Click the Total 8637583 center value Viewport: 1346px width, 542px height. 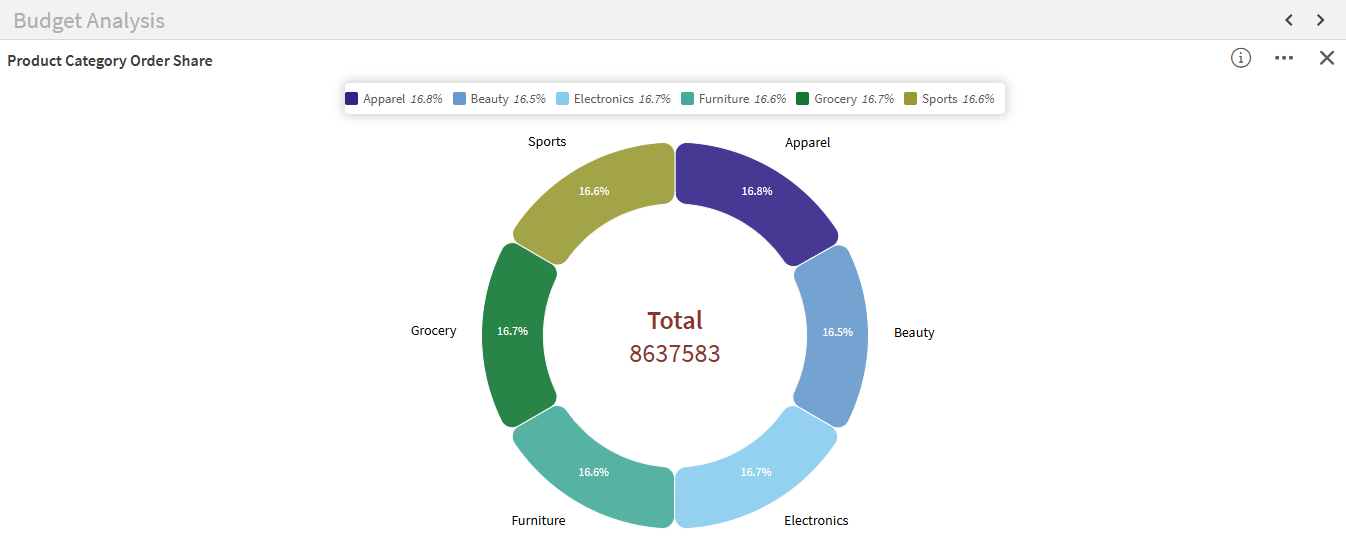point(675,337)
